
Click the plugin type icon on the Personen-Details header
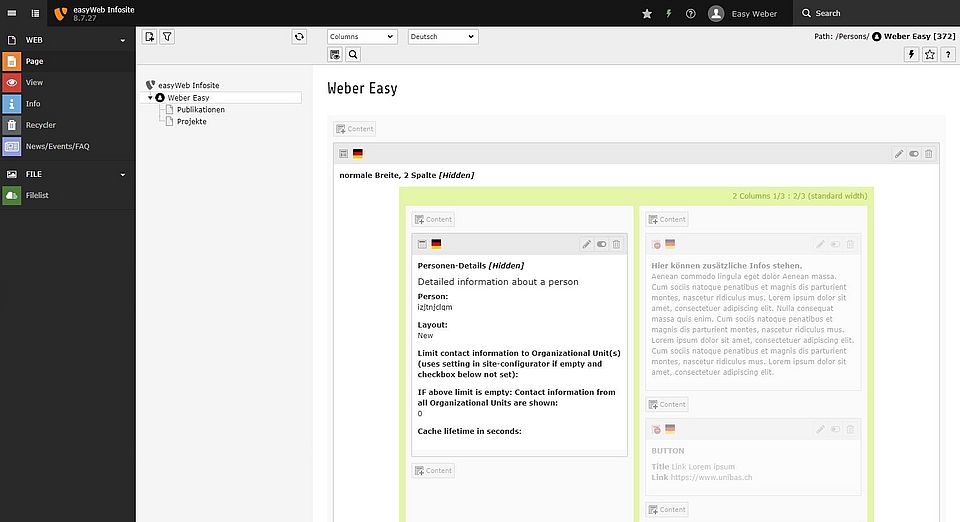pyautogui.click(x=422, y=244)
